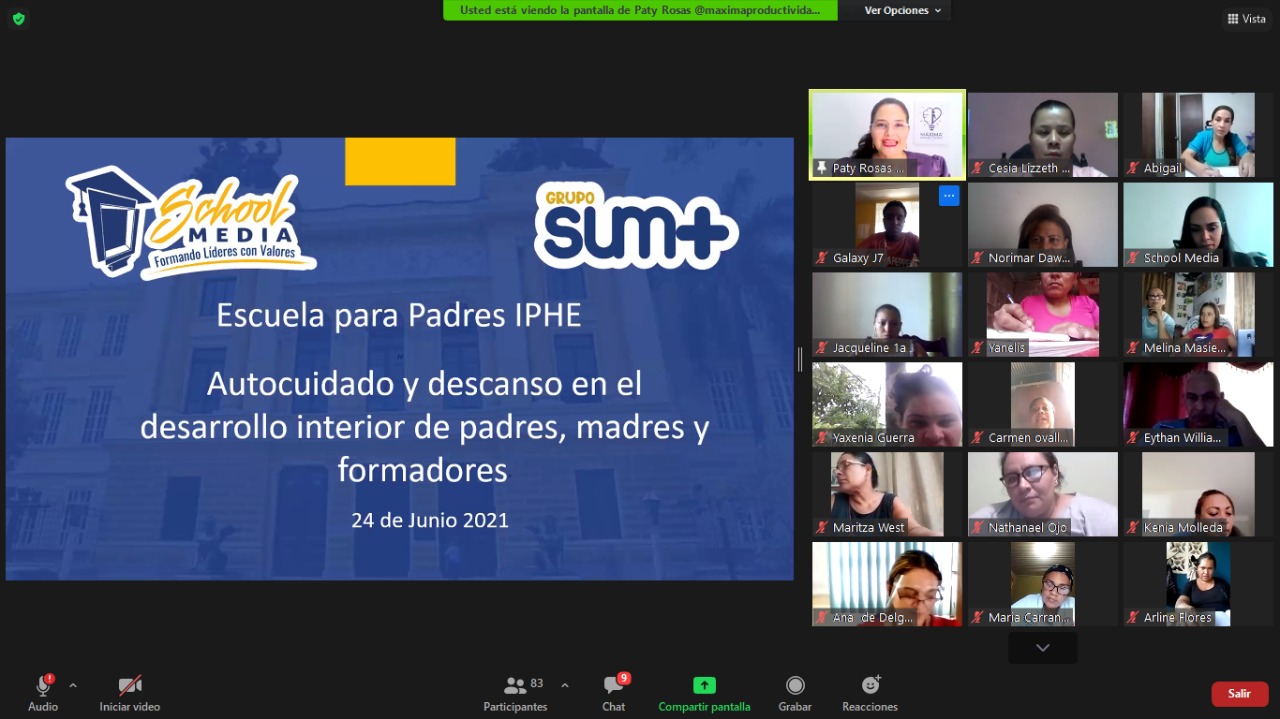
Task: Click muted mic icon on Yaxenia Guerra label
Action: coord(822,438)
